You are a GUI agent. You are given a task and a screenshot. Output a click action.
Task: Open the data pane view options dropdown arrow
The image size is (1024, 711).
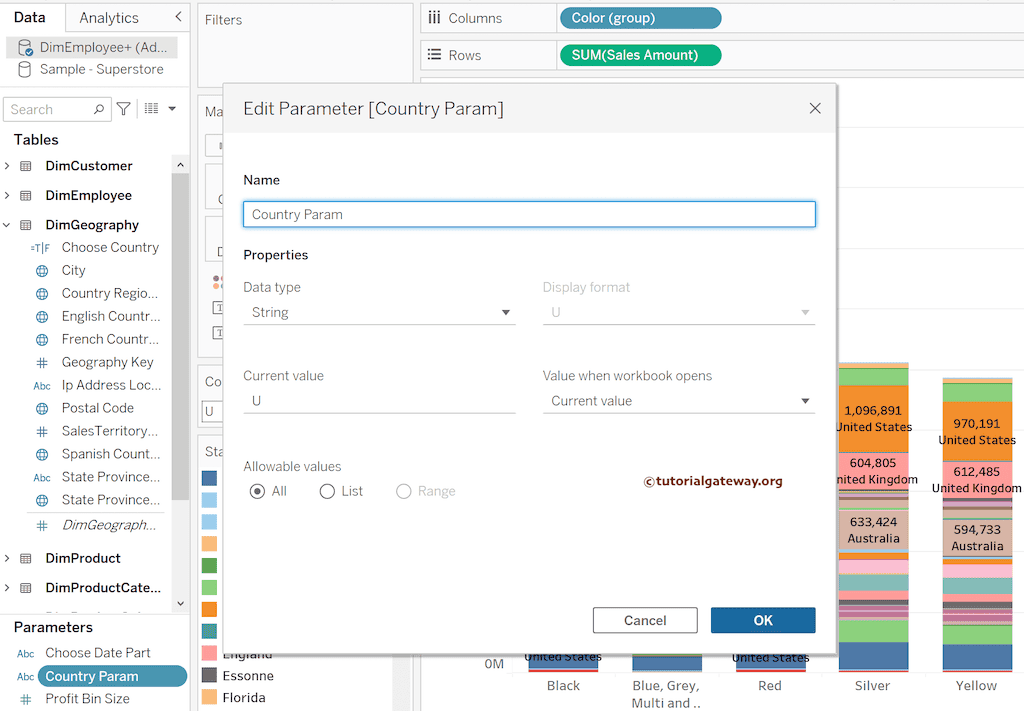pos(172,108)
